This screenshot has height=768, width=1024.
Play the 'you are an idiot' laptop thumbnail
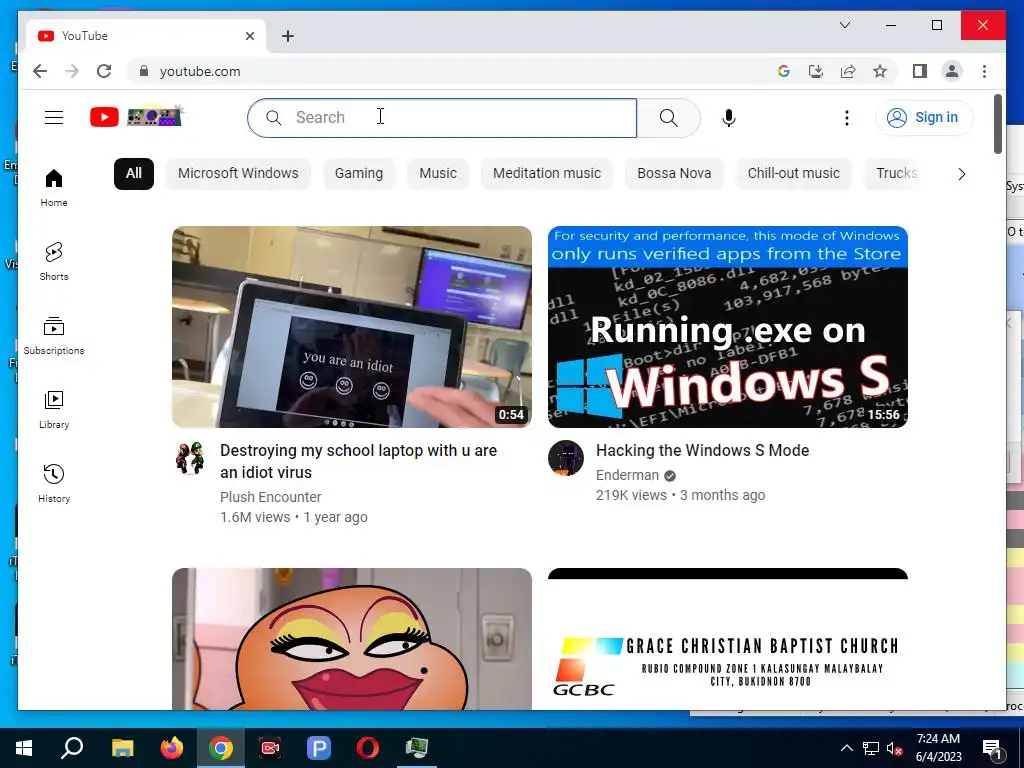coord(352,327)
